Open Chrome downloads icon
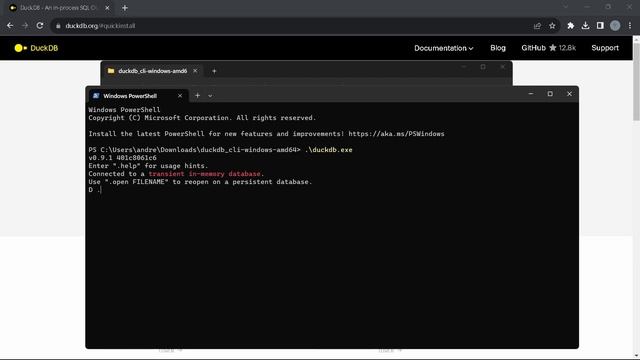Screen dimensions: 640x360 585,26
